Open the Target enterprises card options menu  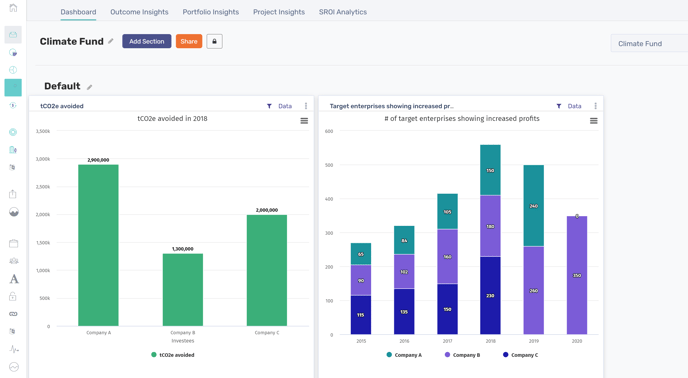595,106
